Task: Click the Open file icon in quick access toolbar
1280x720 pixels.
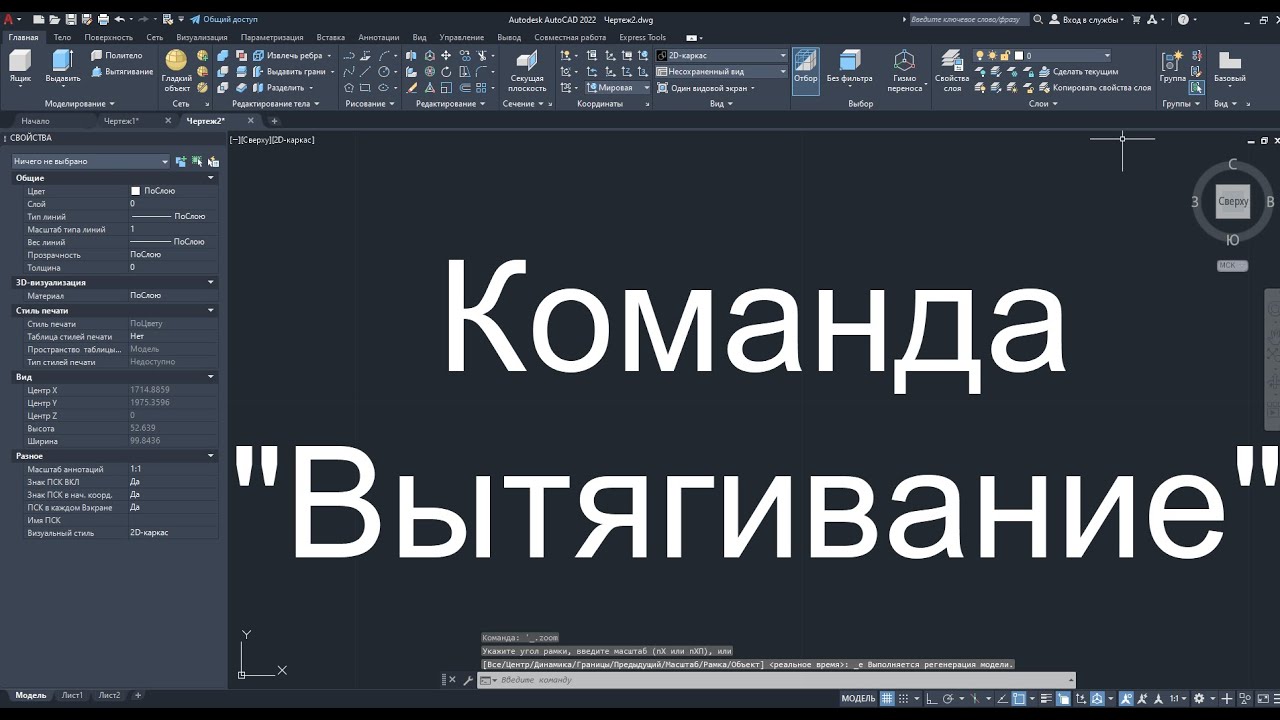Action: click(54, 19)
